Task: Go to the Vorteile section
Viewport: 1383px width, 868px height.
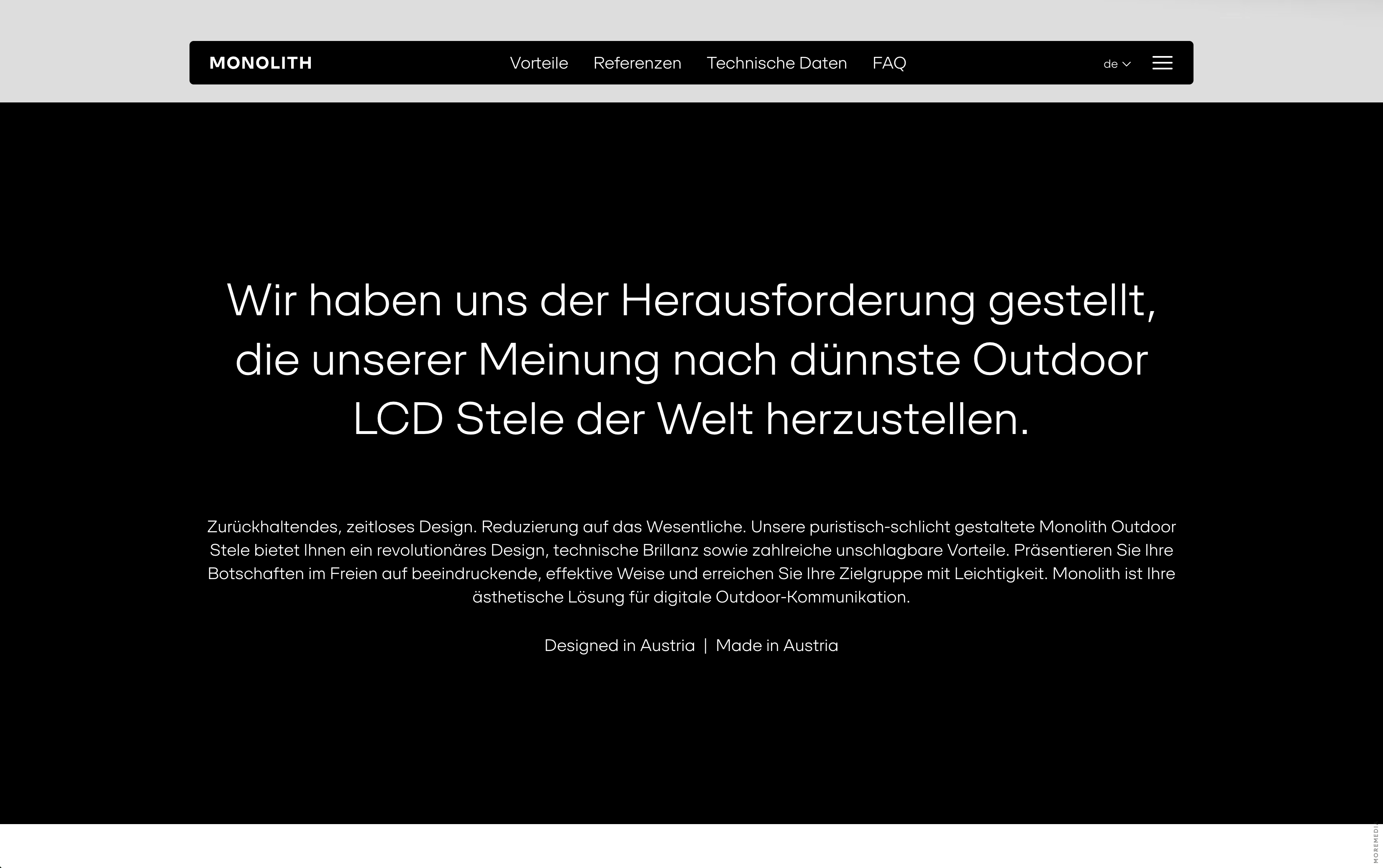Action: pos(539,63)
